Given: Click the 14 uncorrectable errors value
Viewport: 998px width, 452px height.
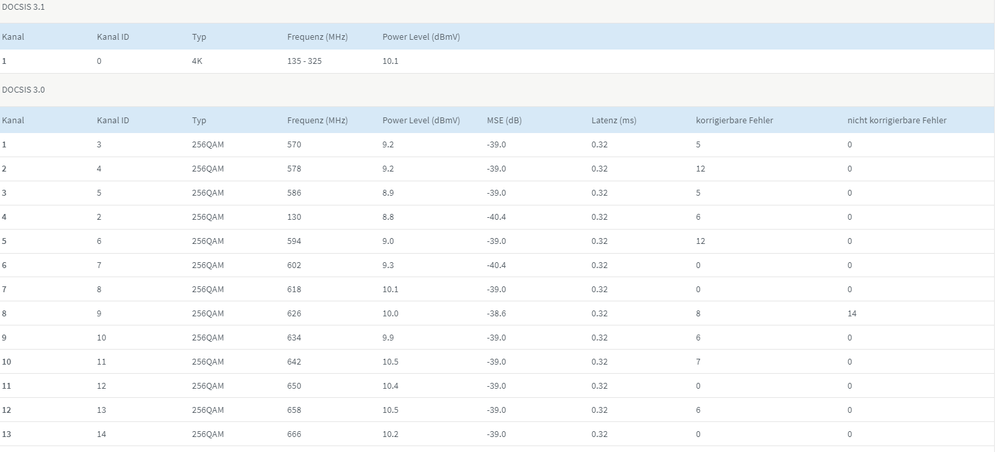Looking at the screenshot, I should tap(852, 314).
